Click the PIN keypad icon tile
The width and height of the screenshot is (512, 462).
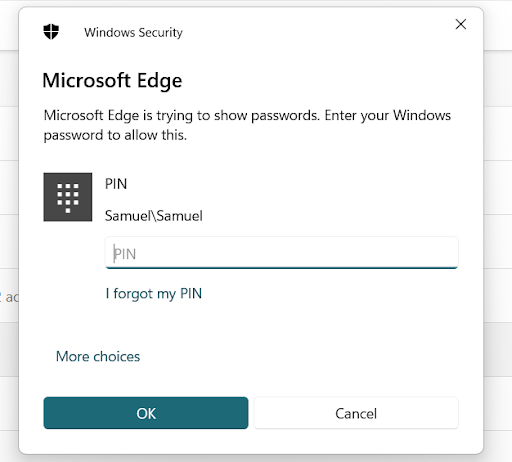tap(68, 197)
